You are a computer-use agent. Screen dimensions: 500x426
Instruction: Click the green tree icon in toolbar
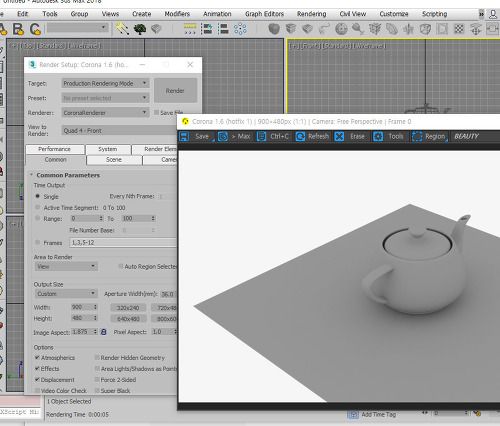(x=140, y=29)
